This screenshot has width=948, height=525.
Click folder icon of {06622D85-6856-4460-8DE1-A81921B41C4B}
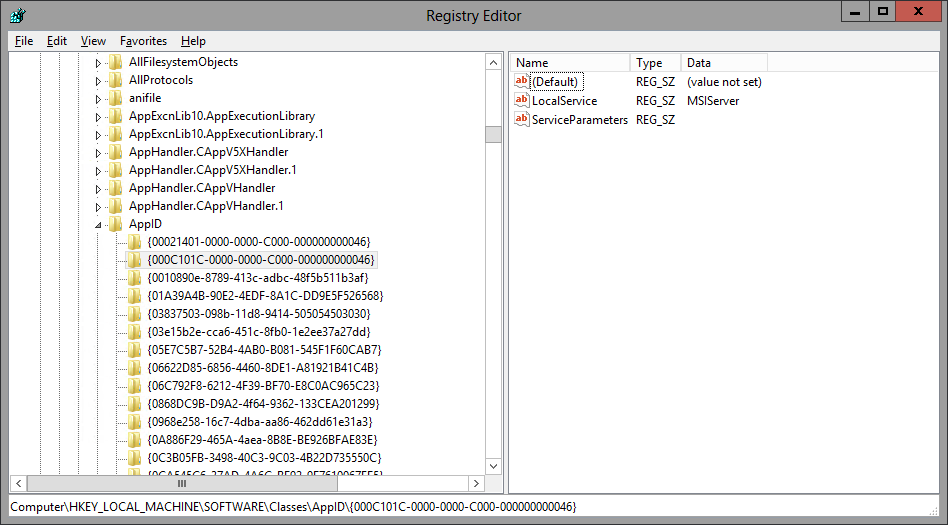point(134,368)
